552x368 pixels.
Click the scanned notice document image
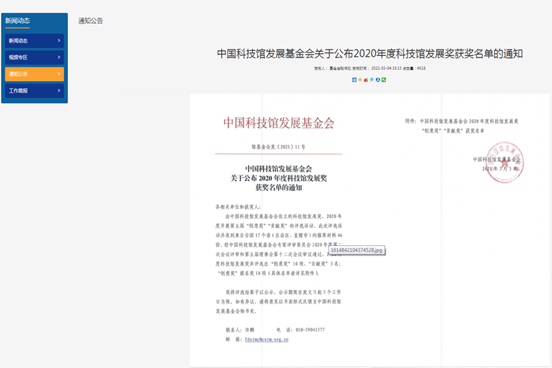click(370, 231)
